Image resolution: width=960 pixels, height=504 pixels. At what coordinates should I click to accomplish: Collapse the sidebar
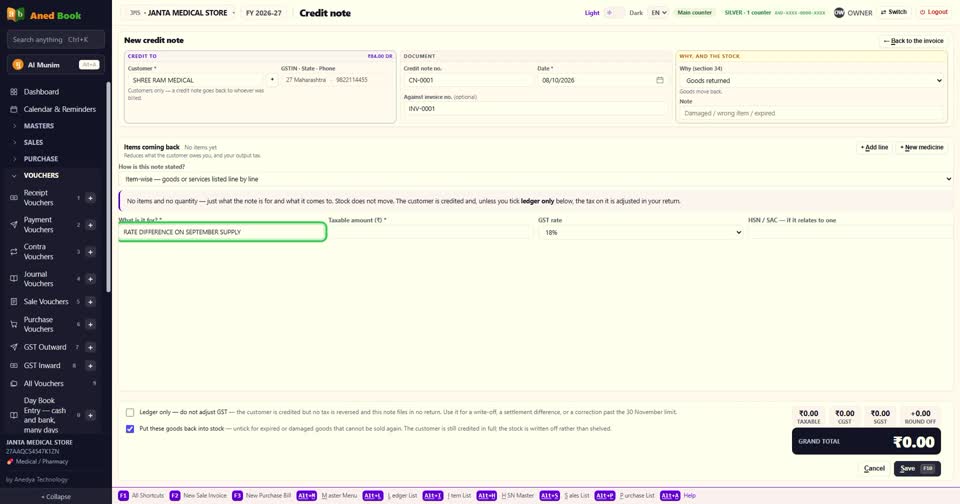point(56,497)
